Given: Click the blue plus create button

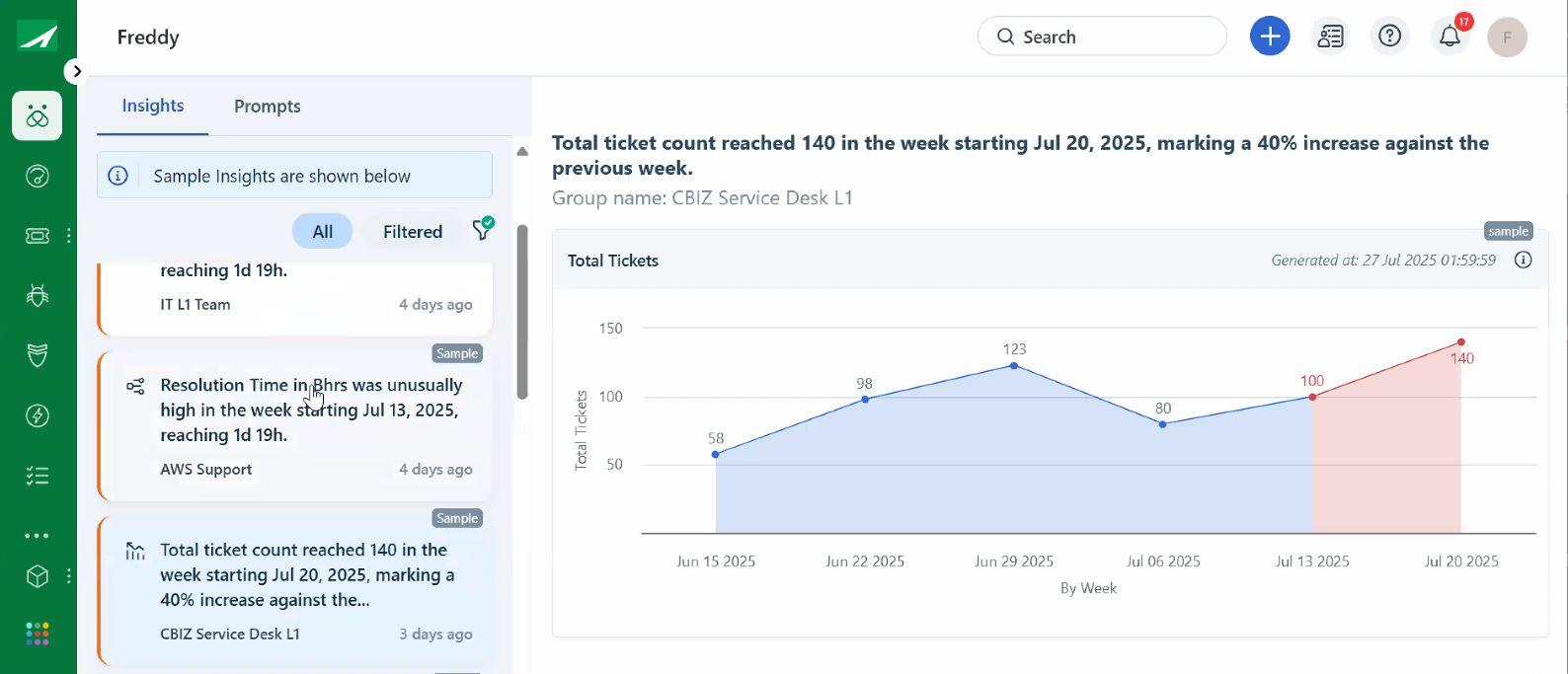Looking at the screenshot, I should 1270,37.
